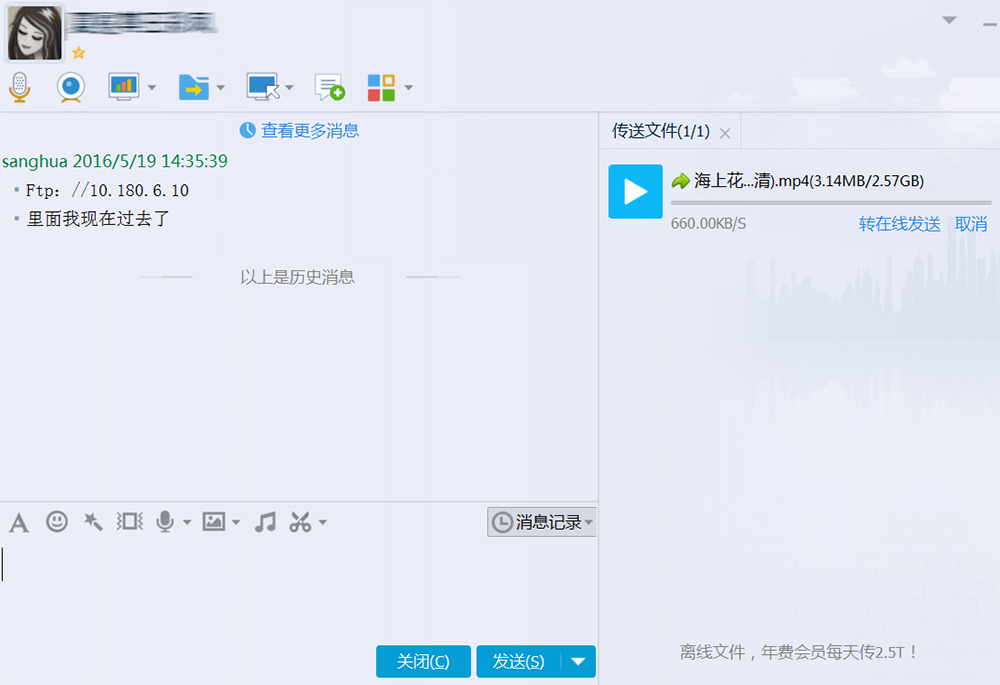The height and width of the screenshot is (685, 1000).
Task: Open font settings with the A icon
Action: pyautogui.click(x=18, y=521)
